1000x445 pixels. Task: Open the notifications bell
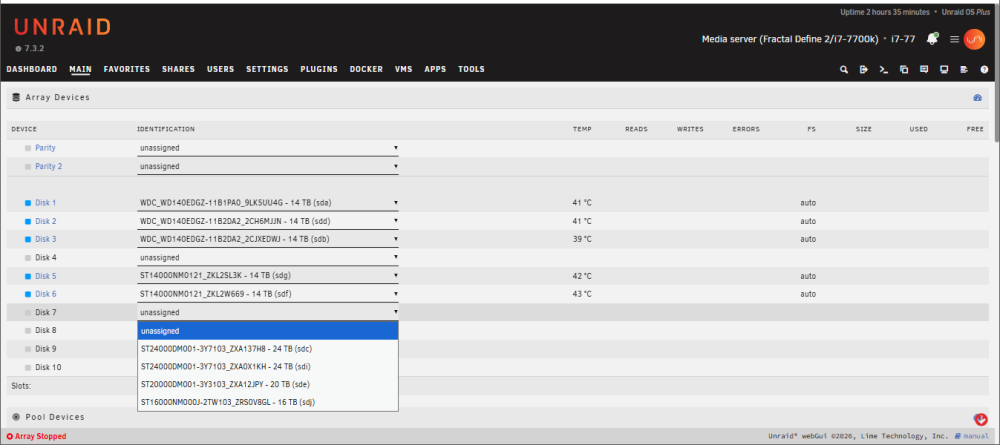932,39
